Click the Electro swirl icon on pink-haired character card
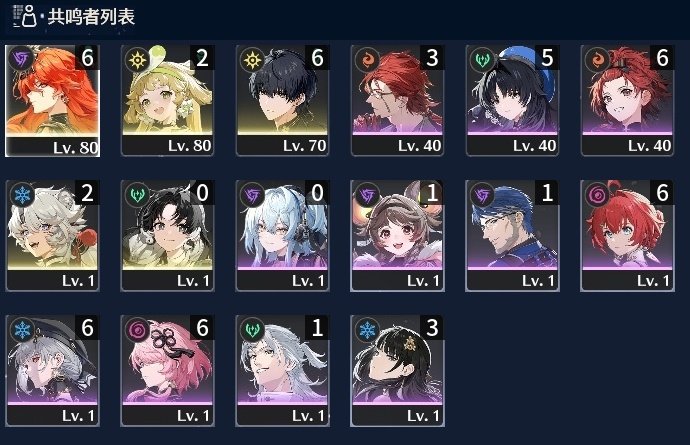Image resolution: width=690 pixels, height=445 pixels. click(x=137, y=329)
